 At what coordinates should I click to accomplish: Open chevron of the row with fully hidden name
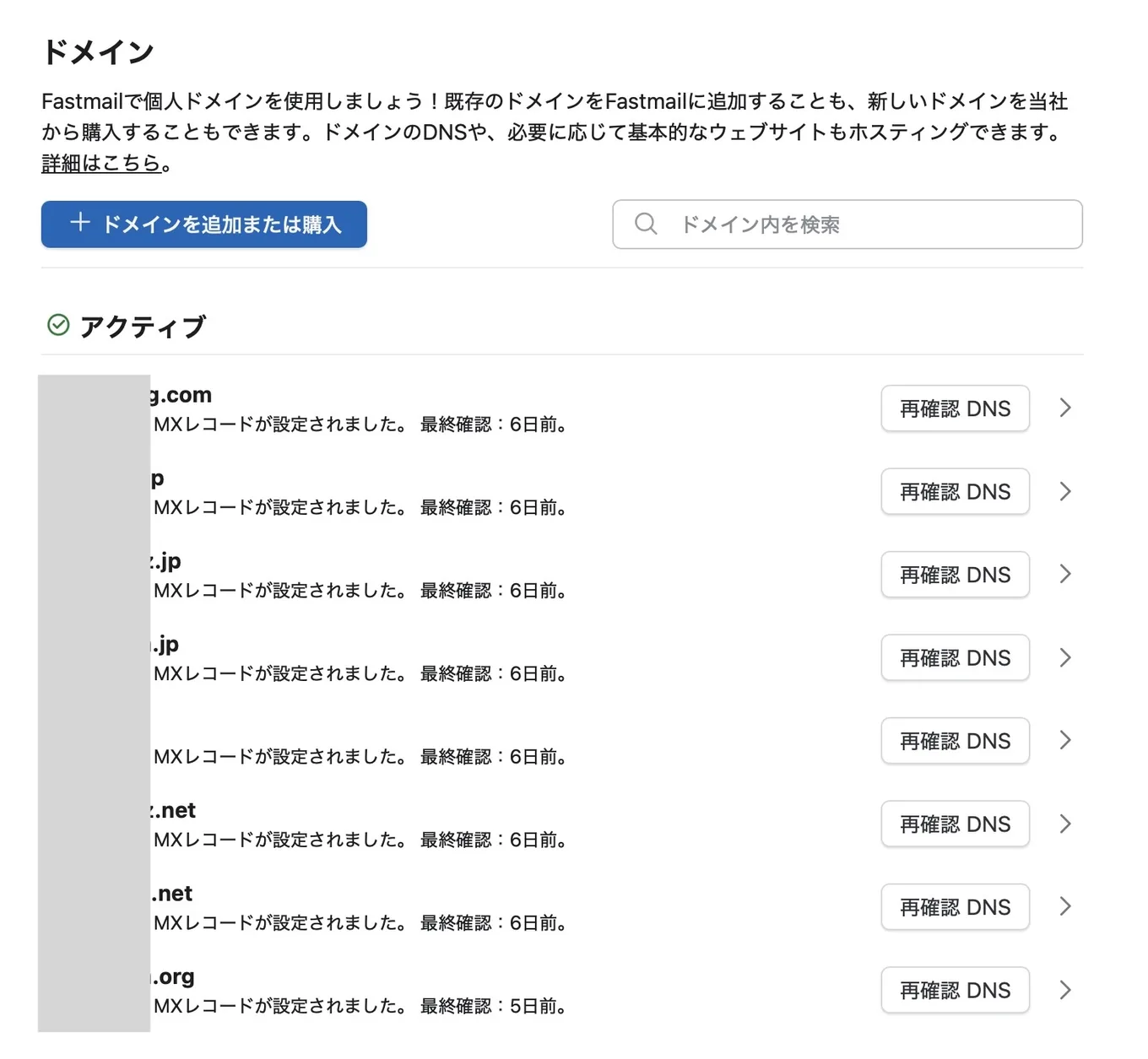pyautogui.click(x=1065, y=741)
